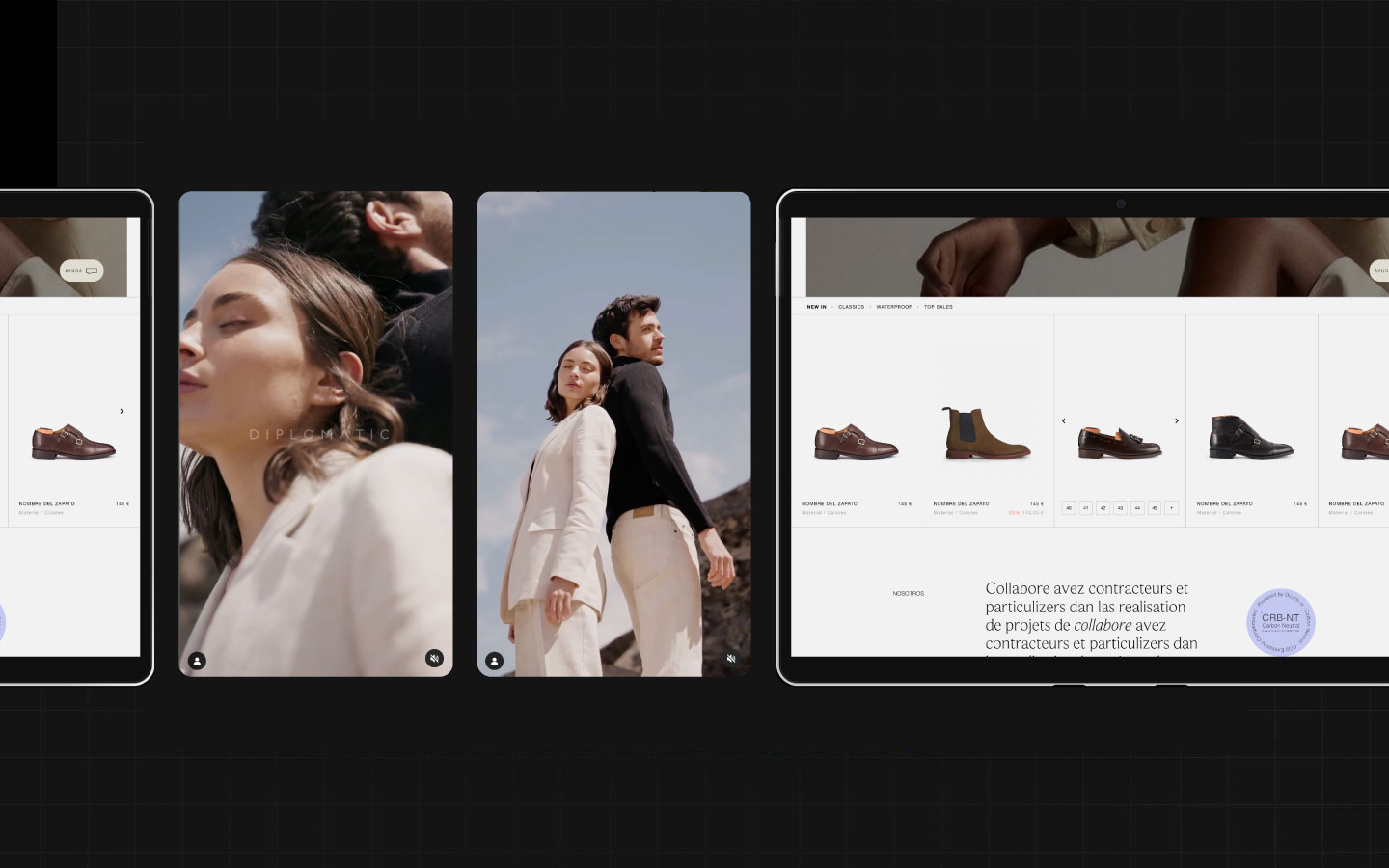This screenshot has width=1389, height=868.
Task: Unmute the close-up woman video
Action: (x=434, y=659)
